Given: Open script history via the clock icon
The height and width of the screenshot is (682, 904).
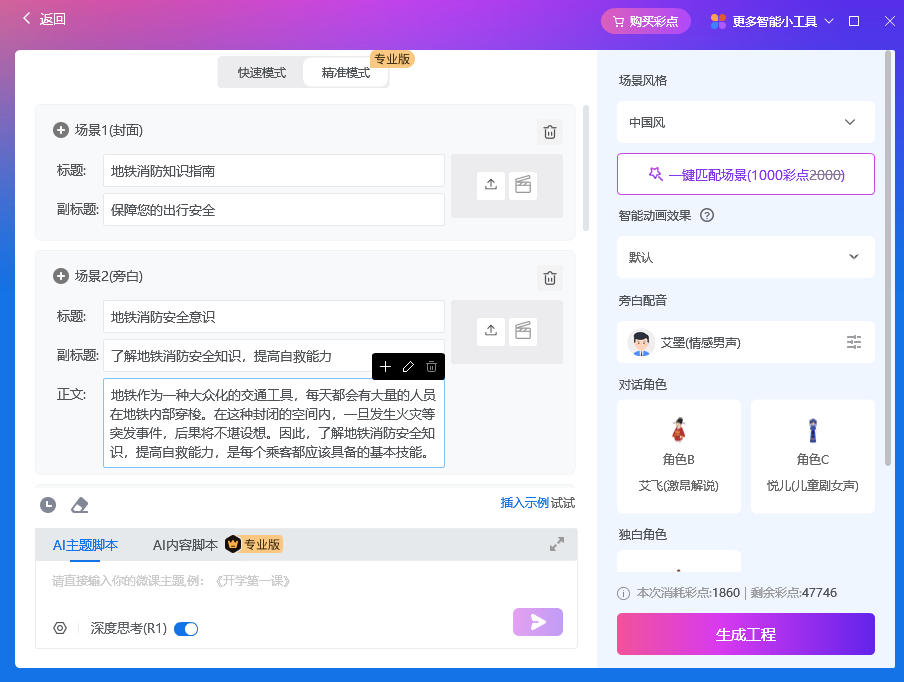Looking at the screenshot, I should 47,505.
